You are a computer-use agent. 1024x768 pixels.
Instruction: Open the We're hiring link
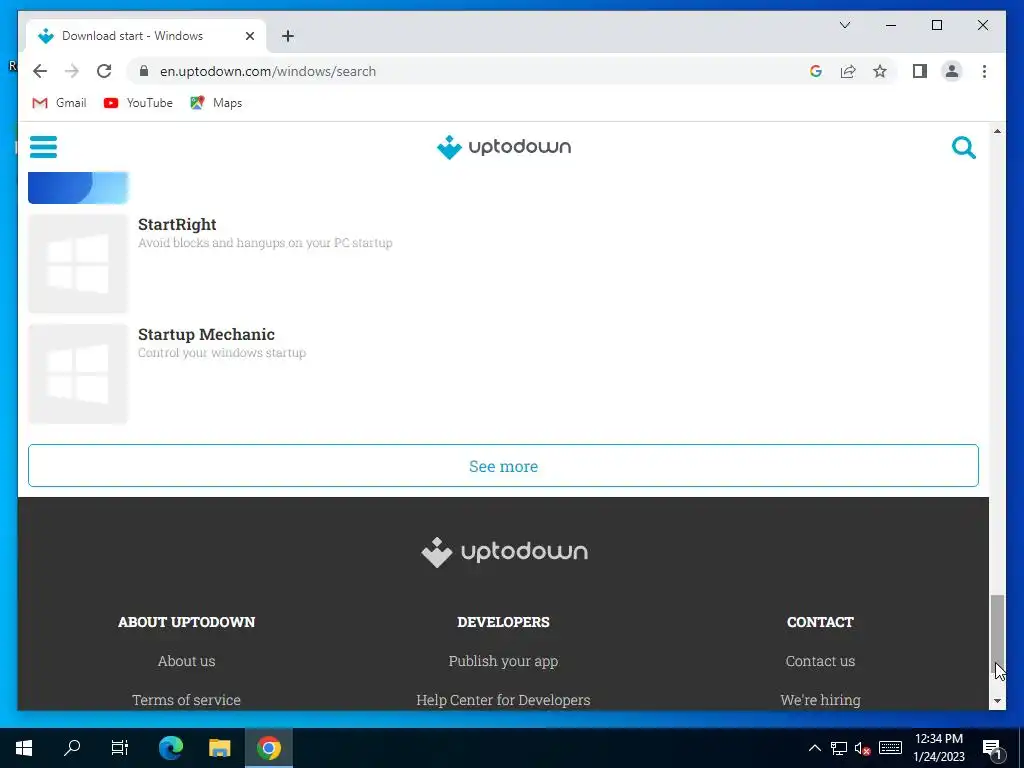(820, 700)
